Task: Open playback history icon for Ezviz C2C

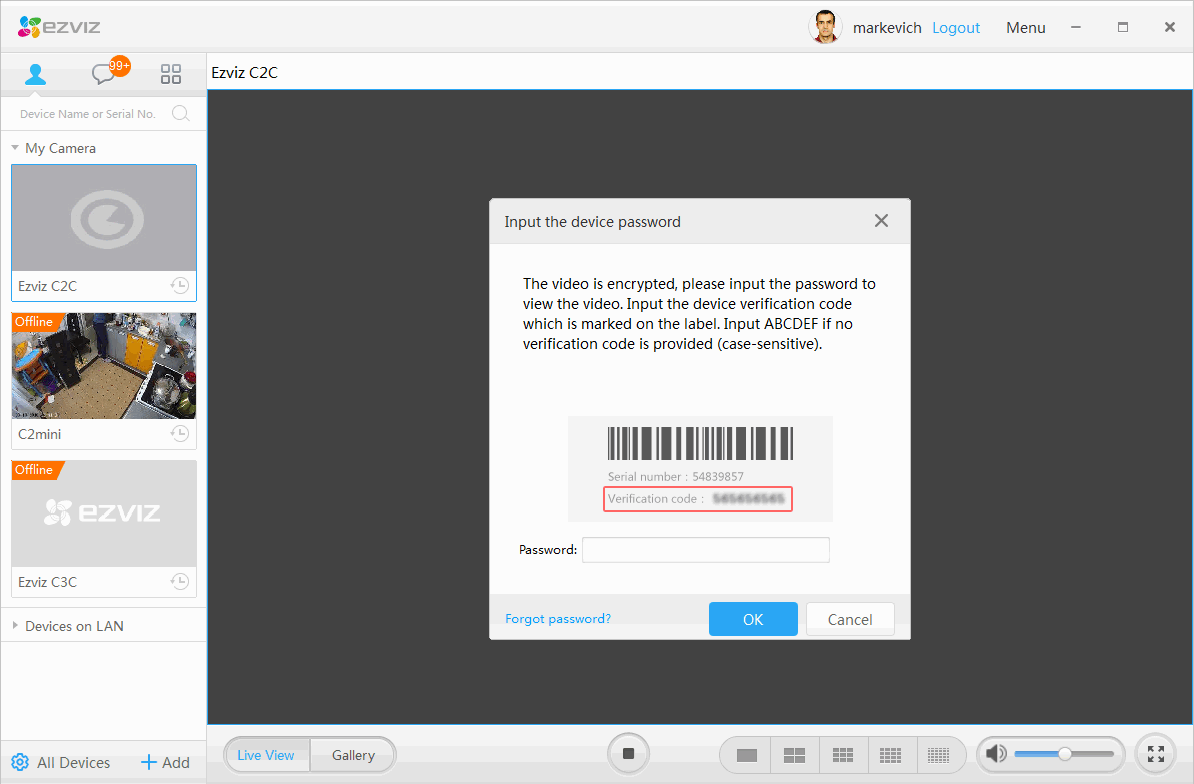Action: click(x=180, y=285)
